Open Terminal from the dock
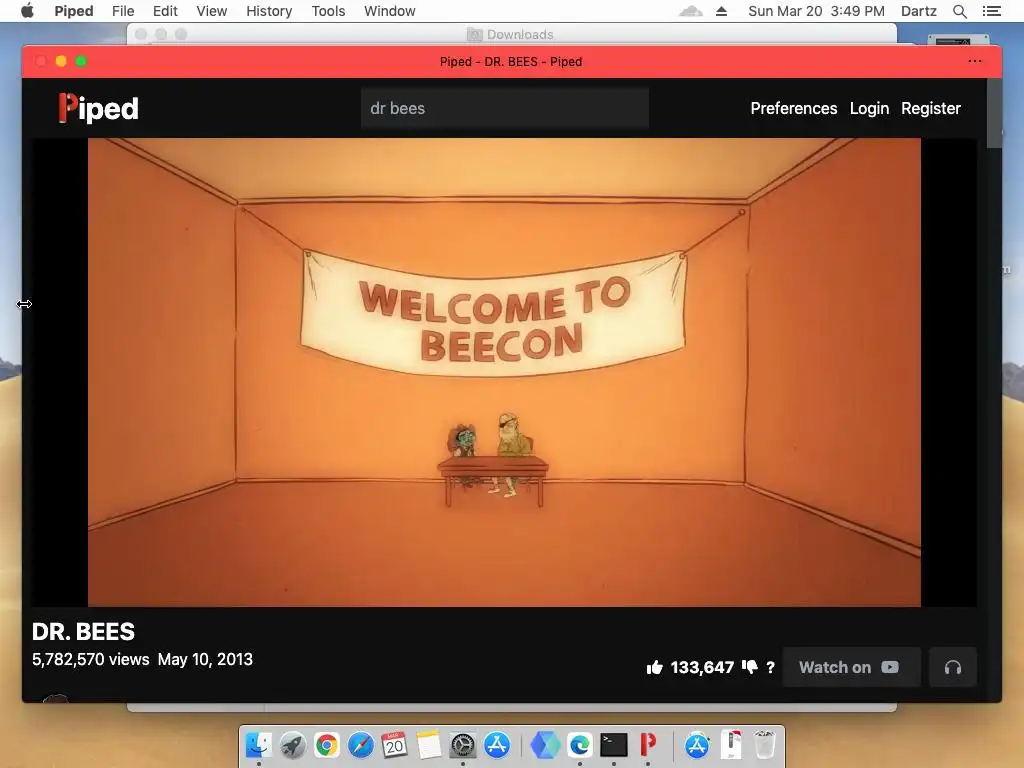The height and width of the screenshot is (768, 1024). tap(614, 744)
